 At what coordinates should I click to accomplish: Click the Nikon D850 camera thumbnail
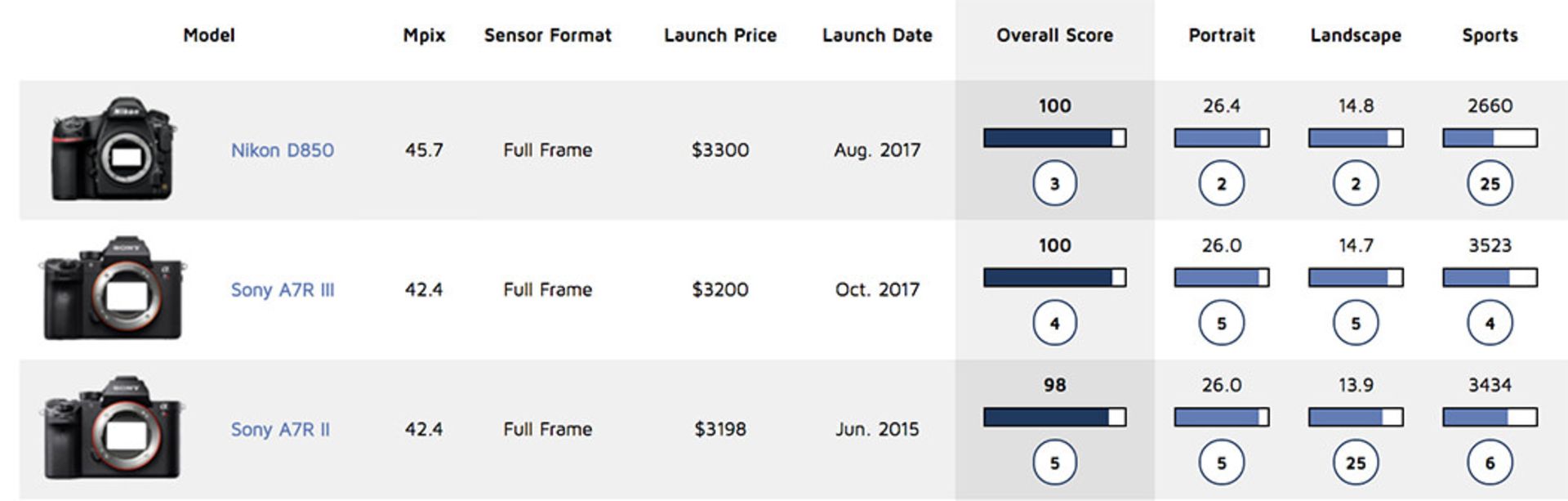click(113, 150)
